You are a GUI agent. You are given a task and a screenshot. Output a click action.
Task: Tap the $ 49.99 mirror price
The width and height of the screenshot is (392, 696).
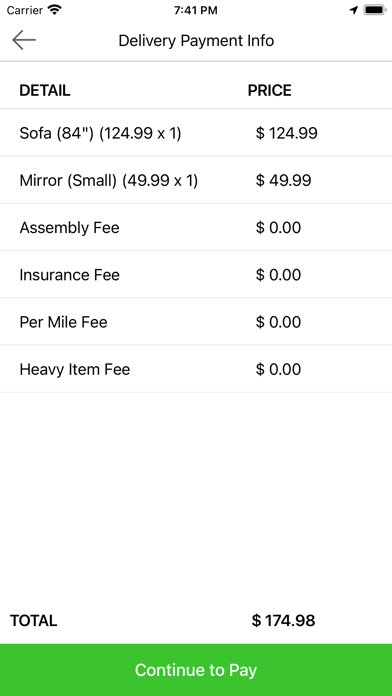[283, 180]
